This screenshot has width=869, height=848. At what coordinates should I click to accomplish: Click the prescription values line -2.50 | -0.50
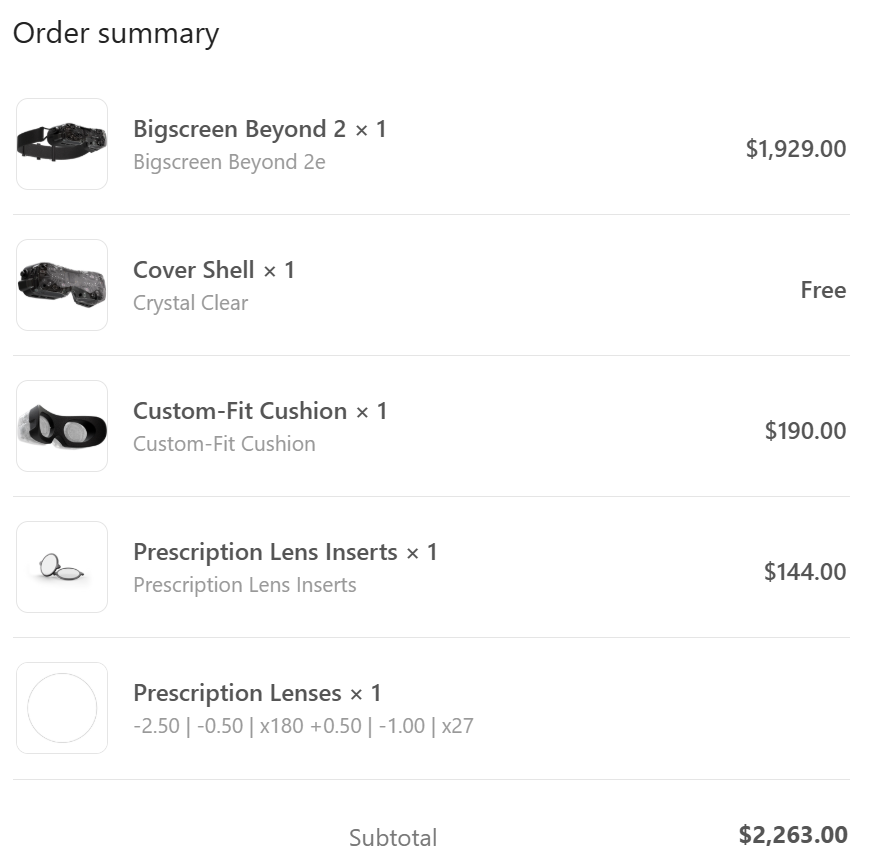(x=303, y=726)
